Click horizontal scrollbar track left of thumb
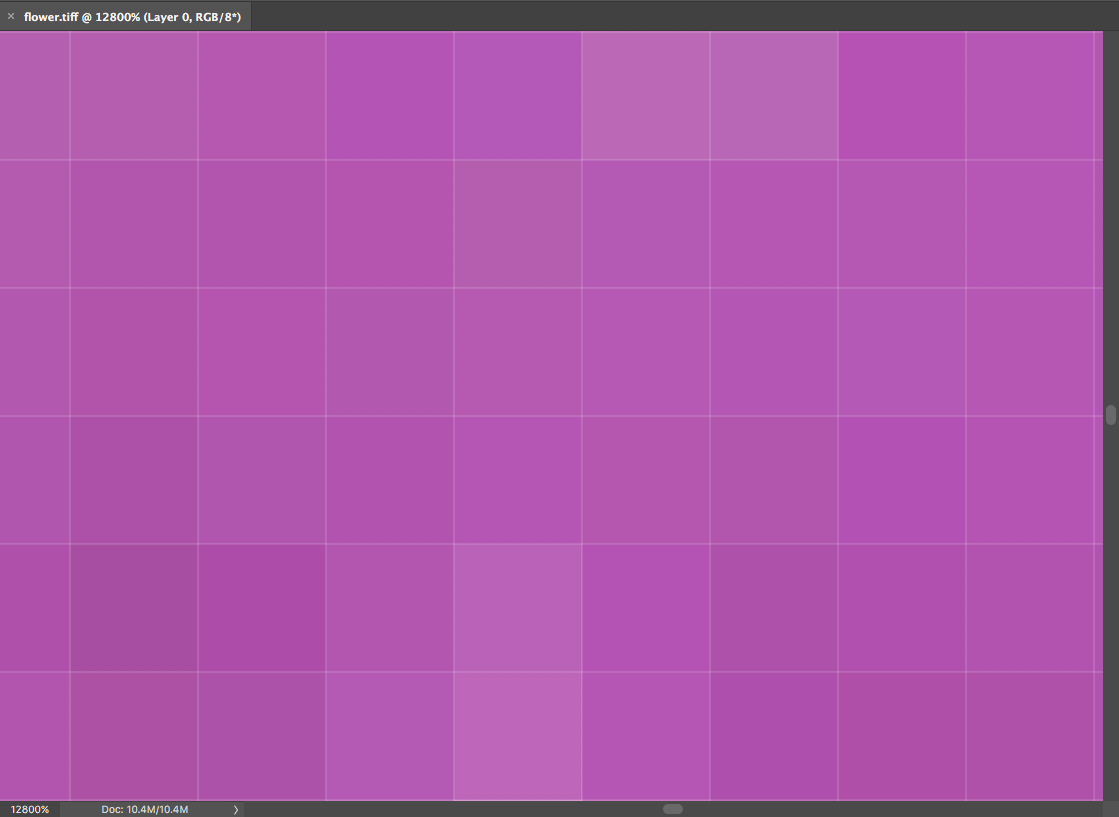Viewport: 1119px width, 817px height. point(450,809)
